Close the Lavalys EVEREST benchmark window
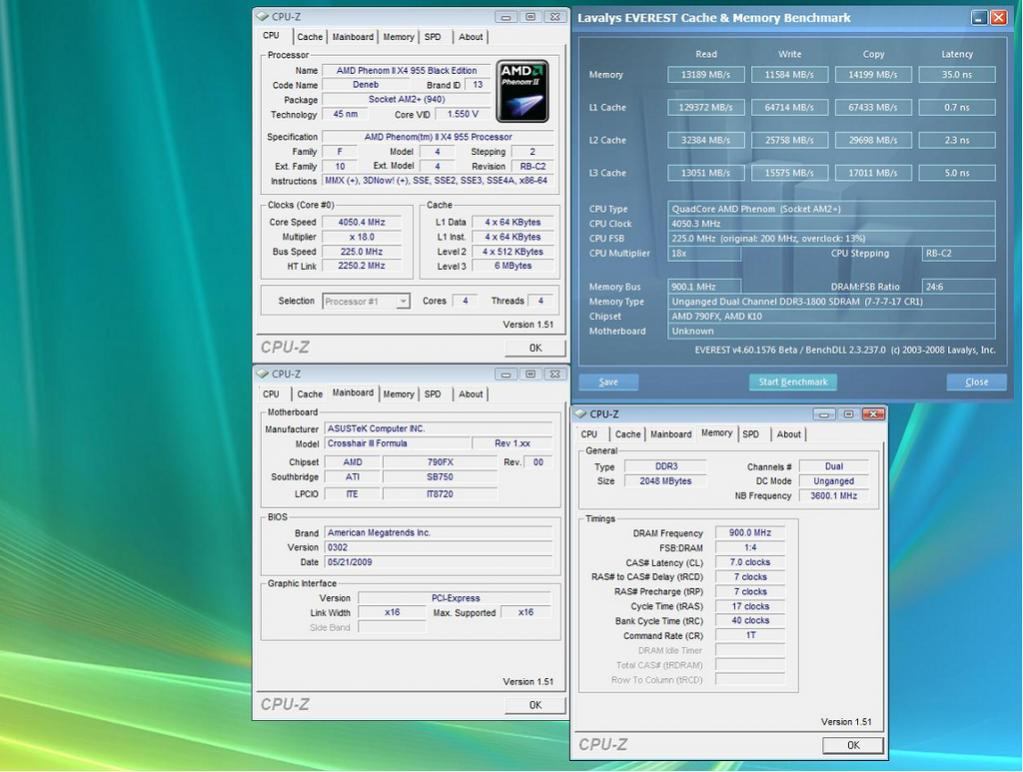 (x=998, y=18)
